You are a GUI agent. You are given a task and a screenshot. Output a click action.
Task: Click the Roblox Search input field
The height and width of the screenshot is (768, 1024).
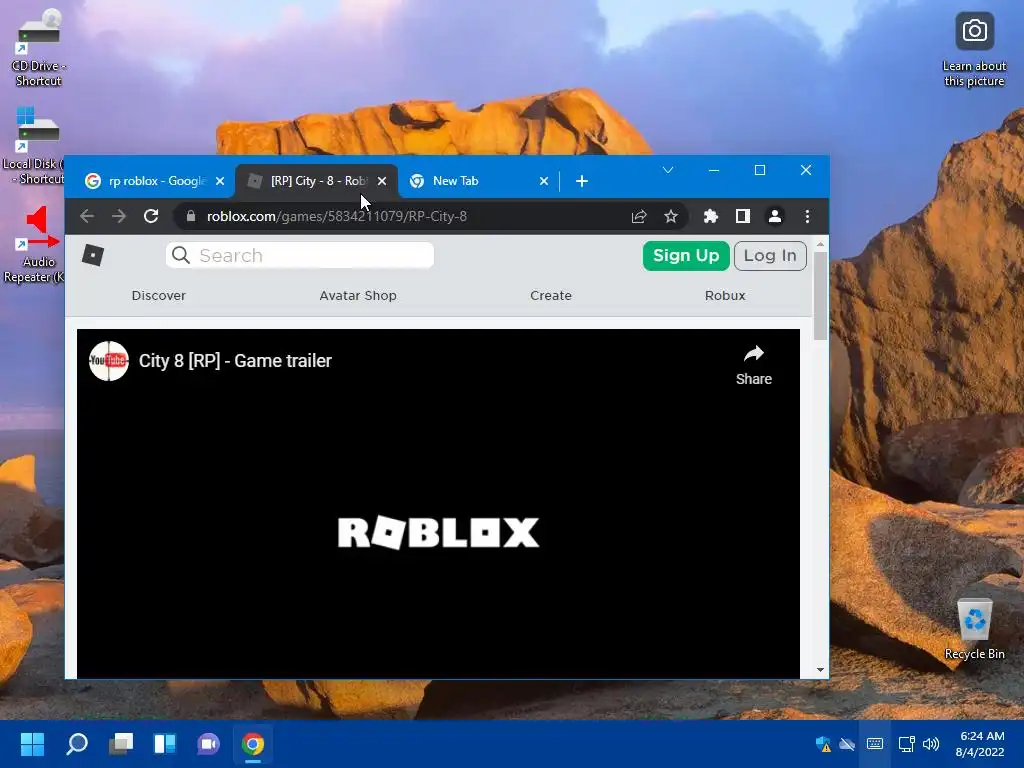(300, 255)
